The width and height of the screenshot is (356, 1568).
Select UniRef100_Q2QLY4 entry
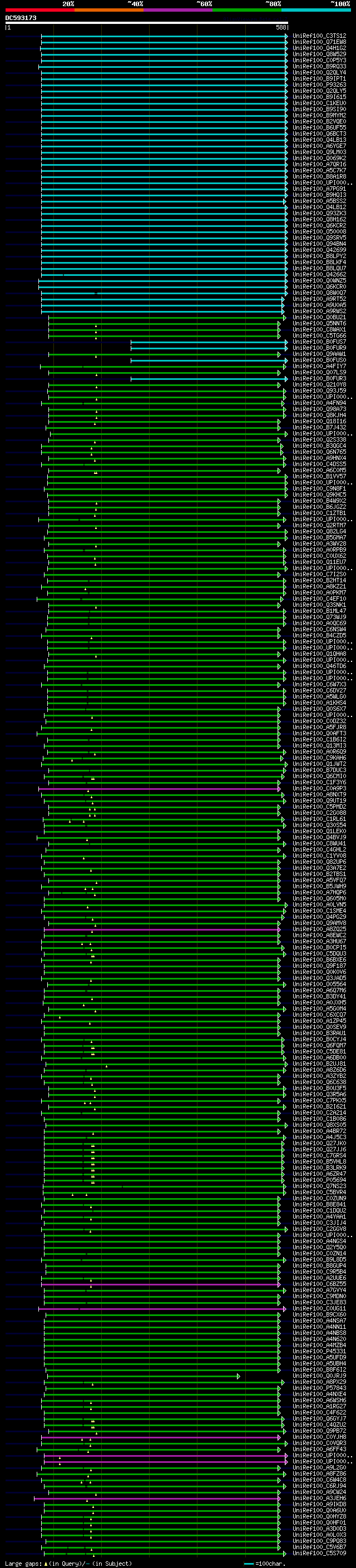point(319,72)
